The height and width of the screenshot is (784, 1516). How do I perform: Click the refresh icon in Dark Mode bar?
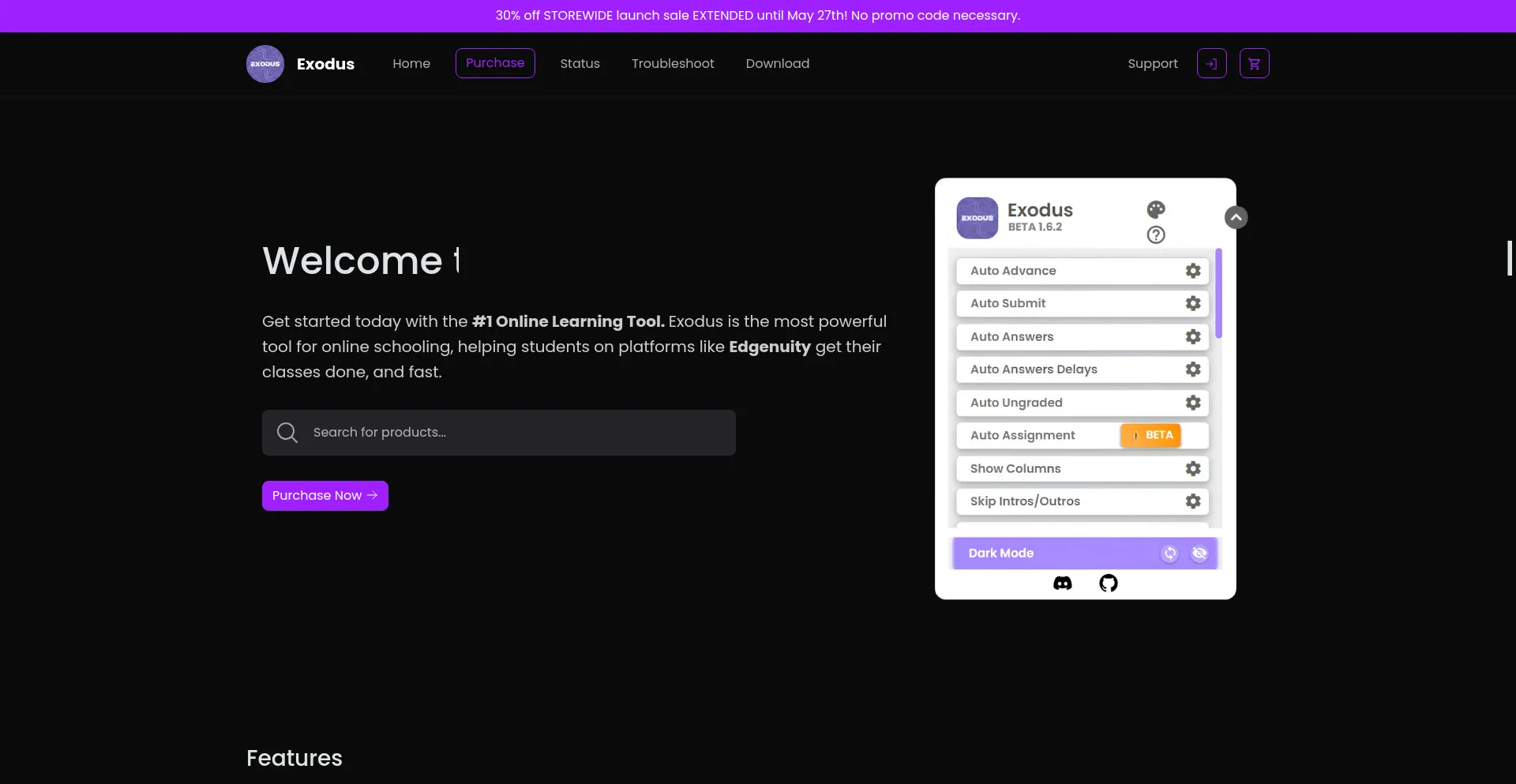[x=1170, y=553]
